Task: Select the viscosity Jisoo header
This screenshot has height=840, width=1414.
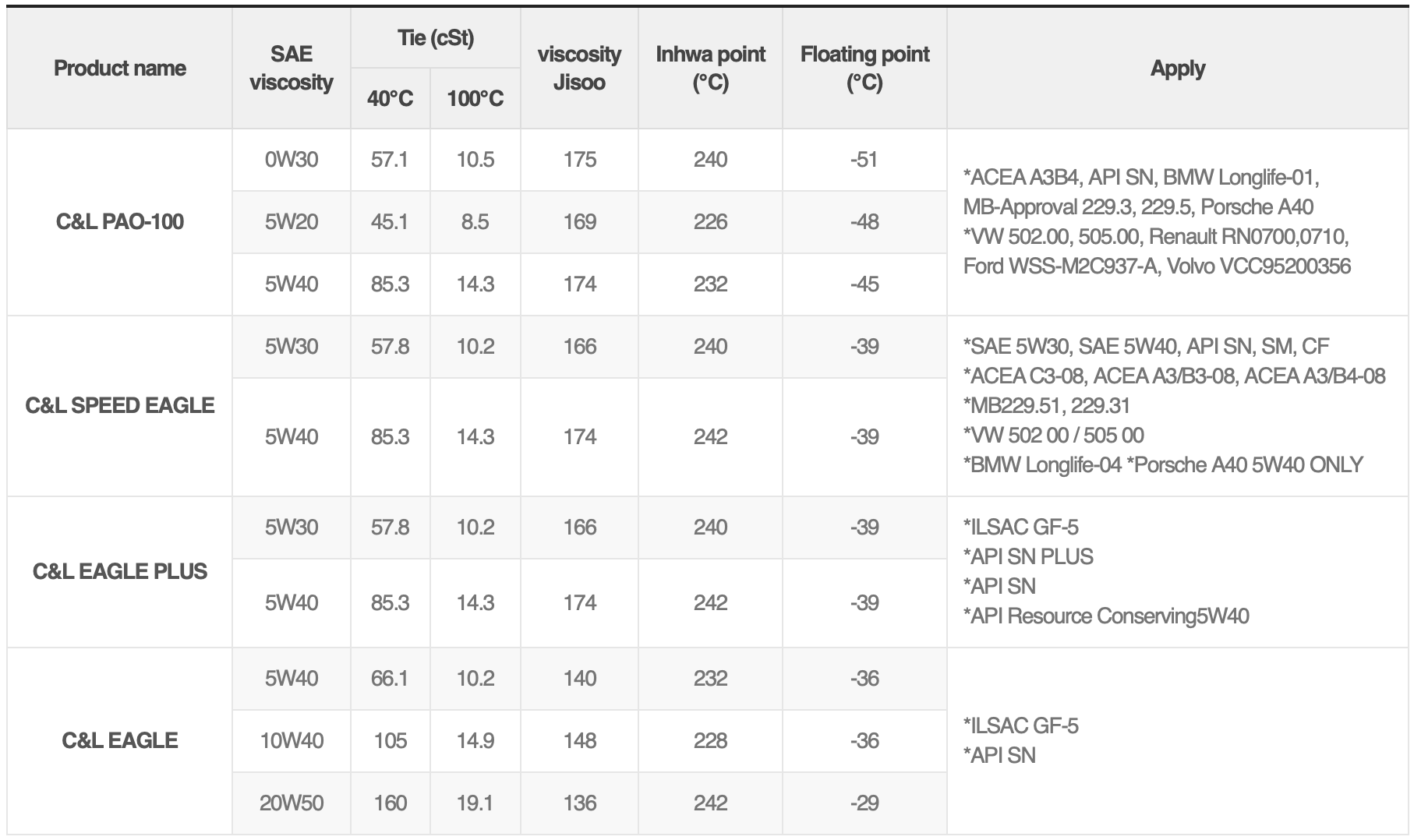Action: (579, 69)
